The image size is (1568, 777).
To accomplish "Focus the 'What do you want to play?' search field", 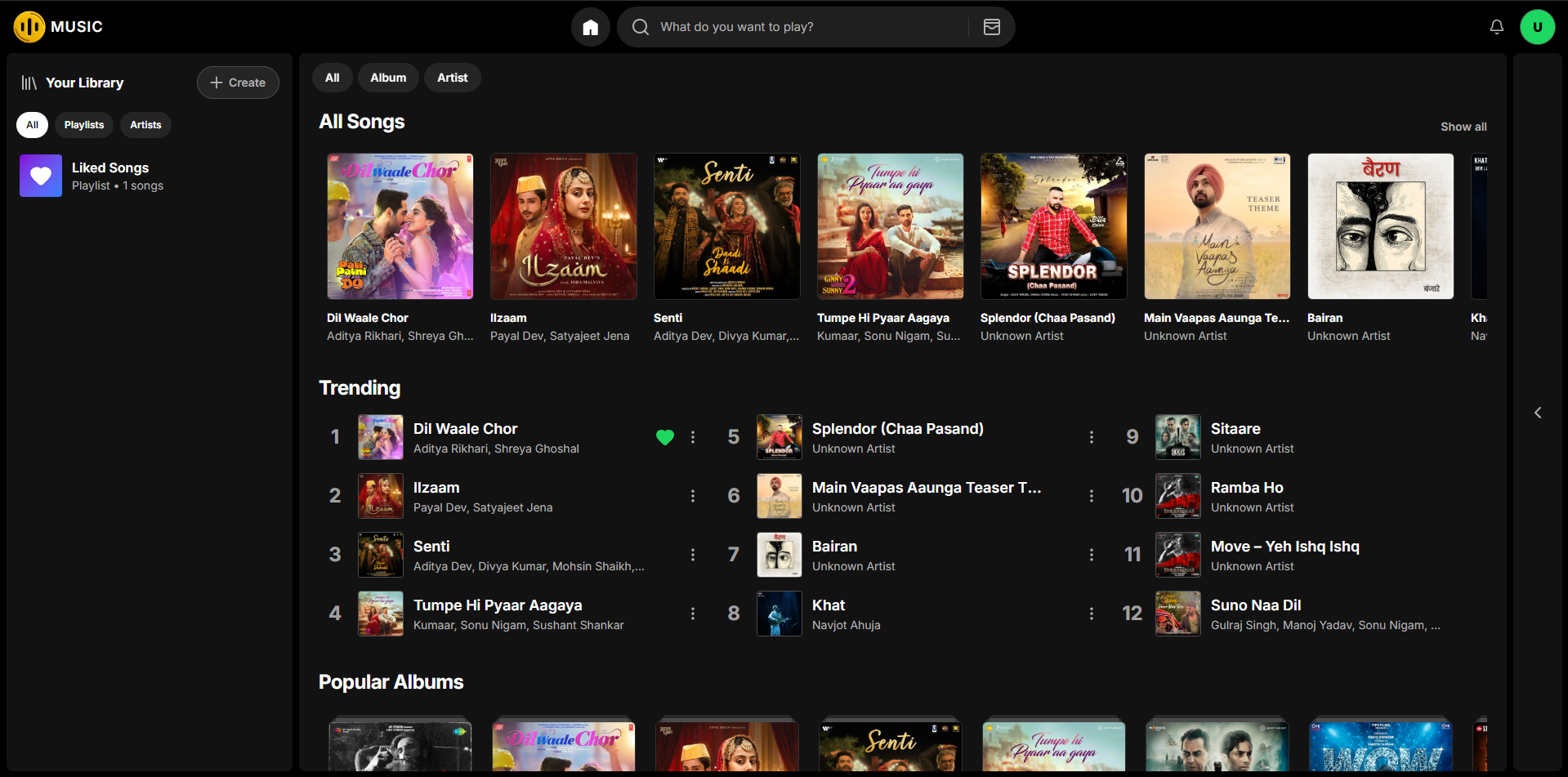I will pyautogui.click(x=809, y=27).
